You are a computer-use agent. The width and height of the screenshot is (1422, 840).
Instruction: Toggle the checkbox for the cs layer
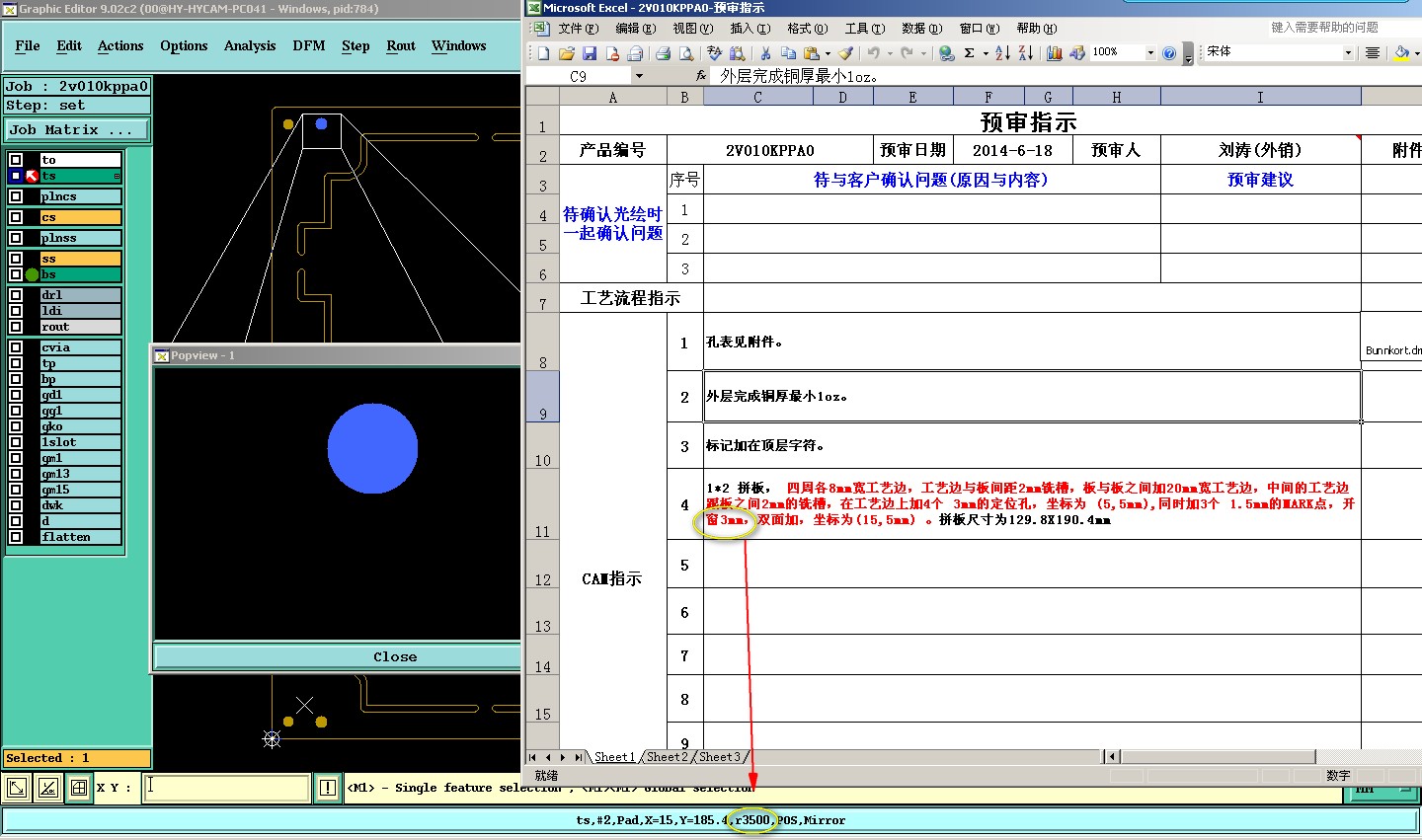click(16, 217)
